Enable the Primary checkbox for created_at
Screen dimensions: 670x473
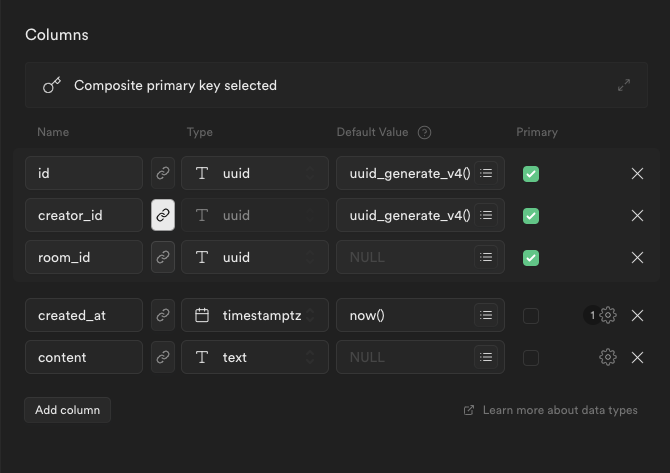(531, 315)
